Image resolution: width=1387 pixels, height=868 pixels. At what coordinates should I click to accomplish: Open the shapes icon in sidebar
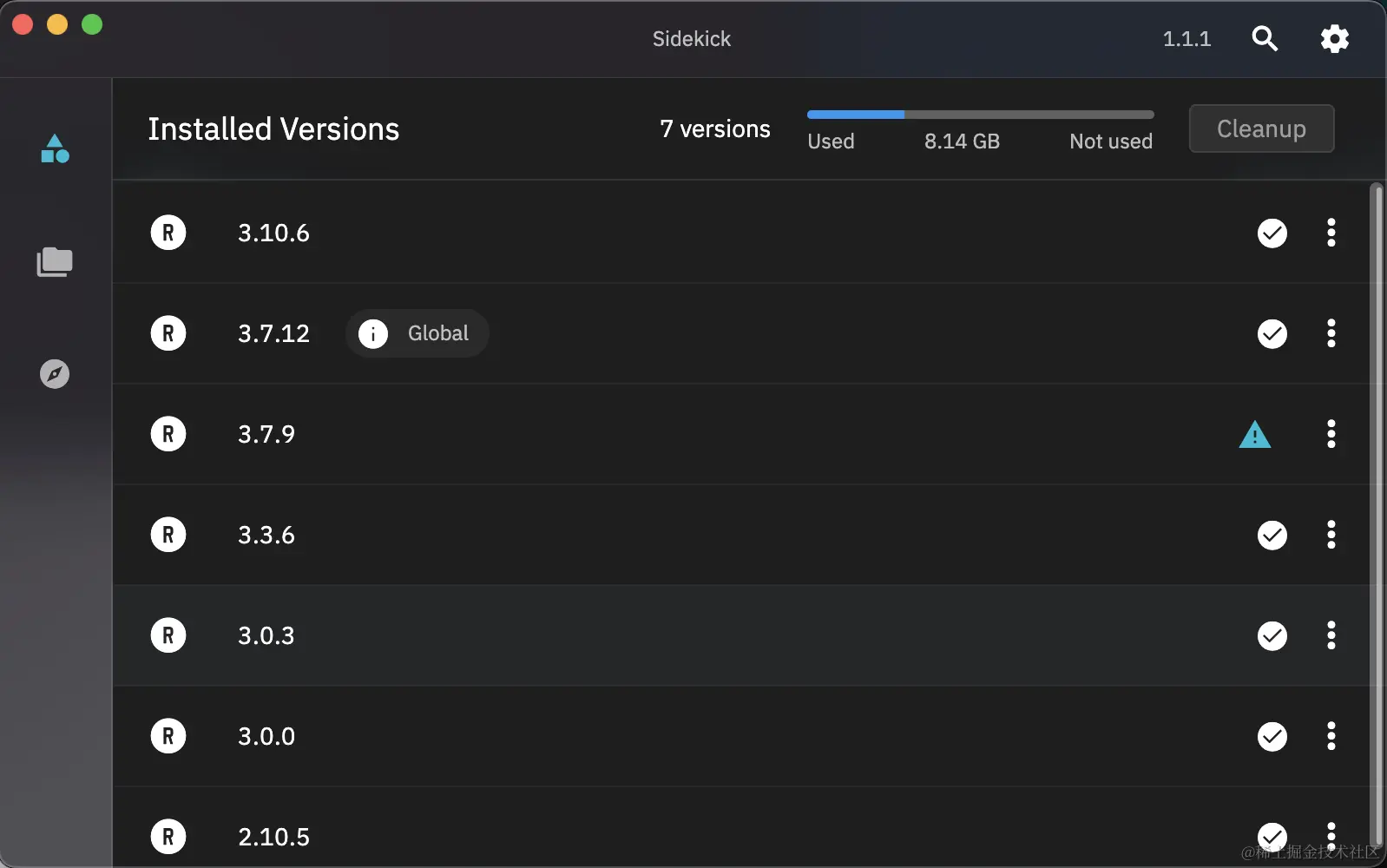click(55, 149)
